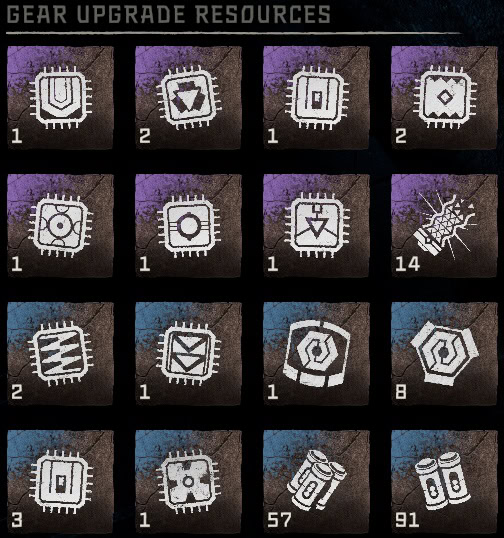This screenshot has height=538, width=504.
Task: Select purple door-symbol coil, count 1
Action: [316, 98]
